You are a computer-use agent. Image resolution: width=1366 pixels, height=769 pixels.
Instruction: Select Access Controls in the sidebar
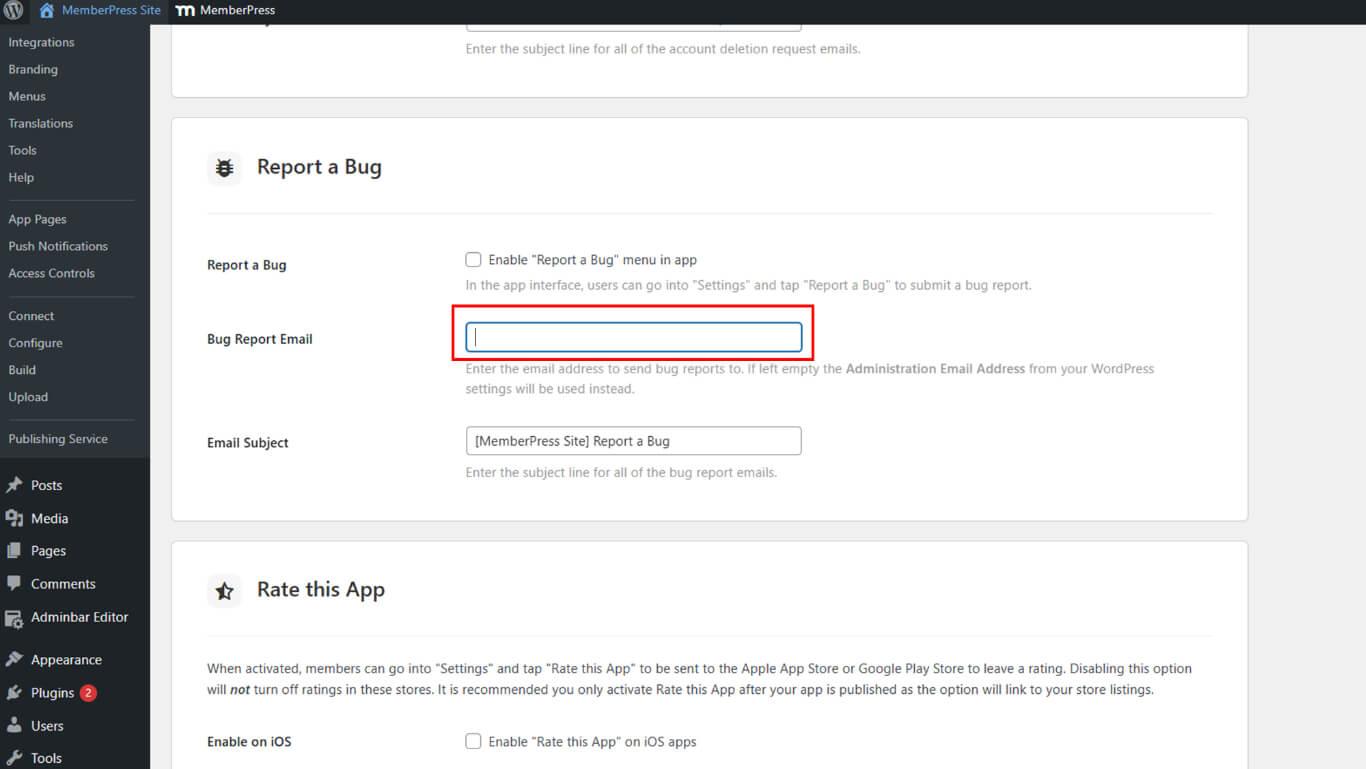pos(51,273)
